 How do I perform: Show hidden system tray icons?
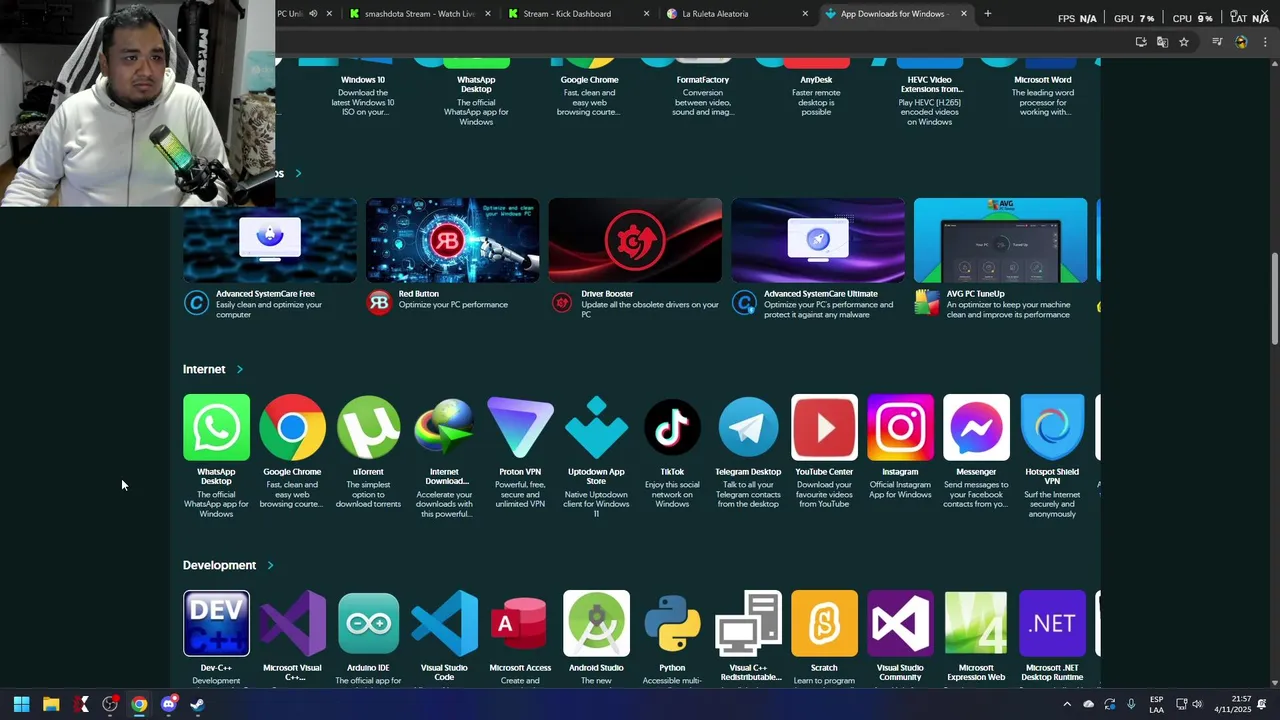tap(1066, 704)
